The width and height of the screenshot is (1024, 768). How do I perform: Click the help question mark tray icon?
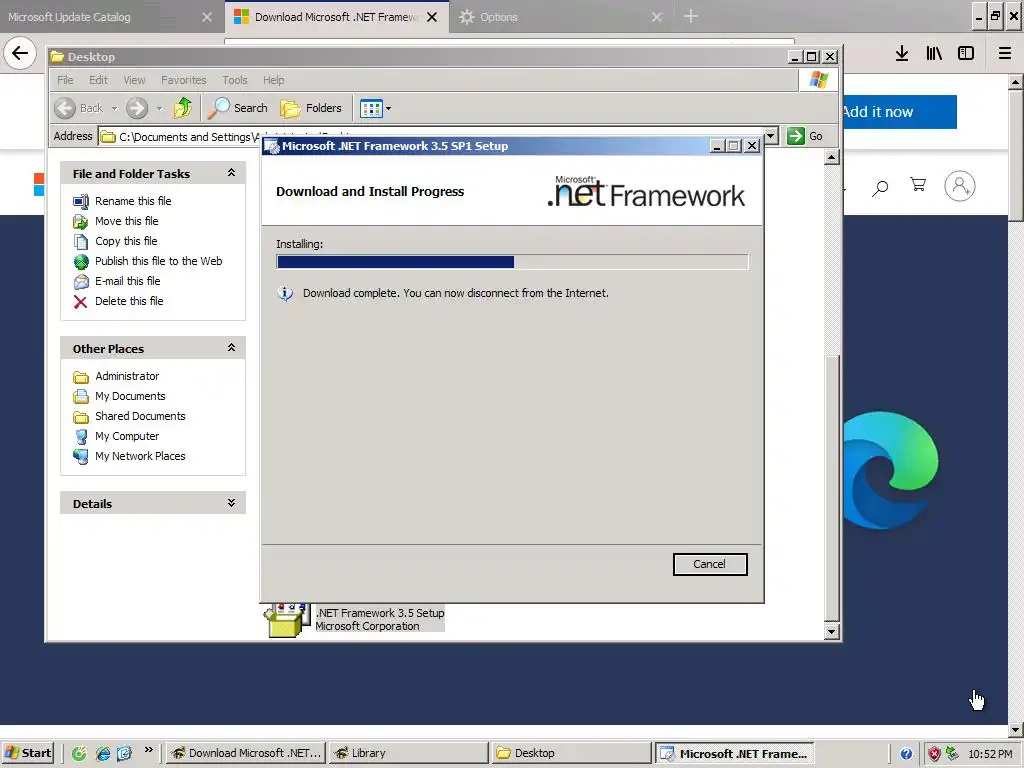(x=906, y=754)
